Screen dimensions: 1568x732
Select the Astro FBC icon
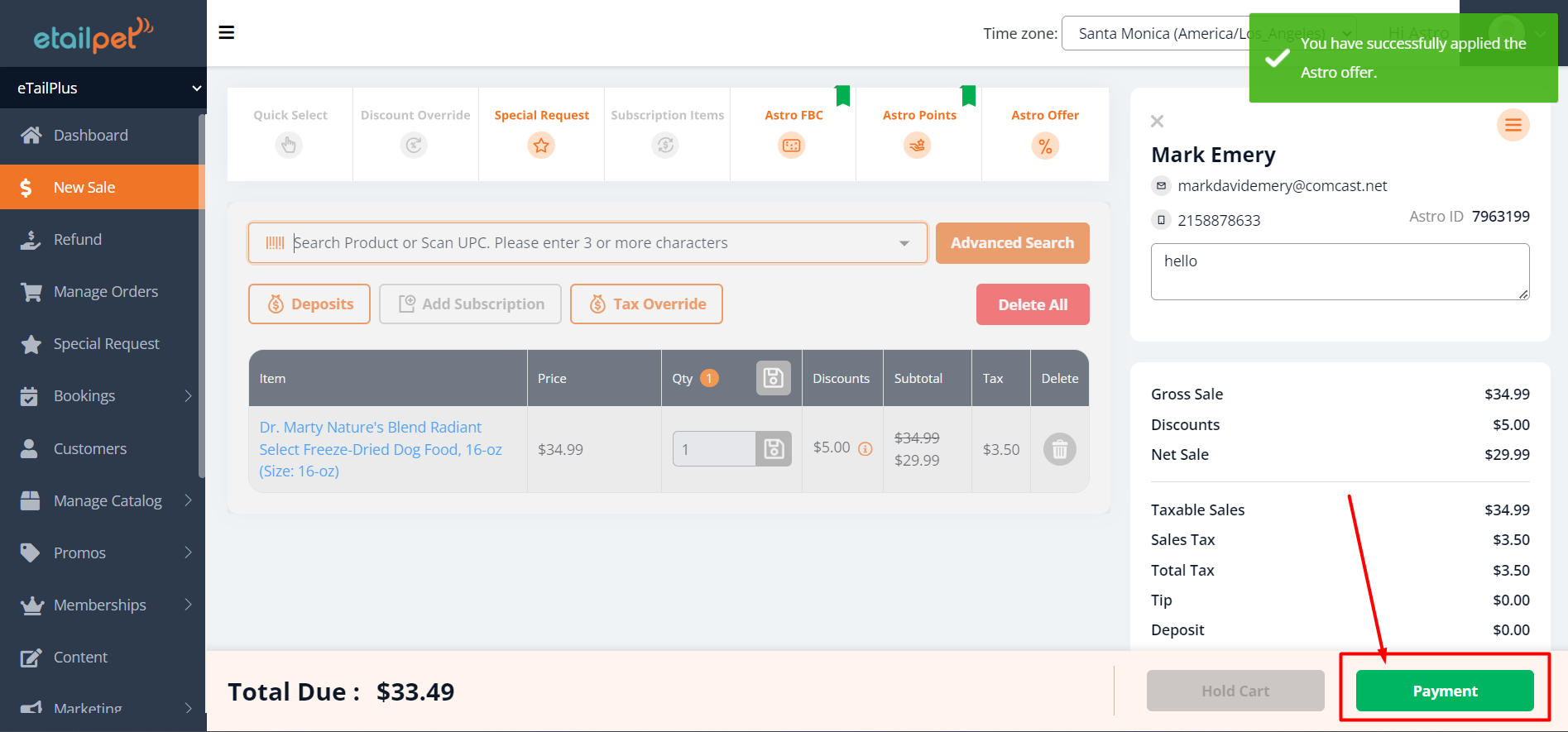tap(792, 146)
